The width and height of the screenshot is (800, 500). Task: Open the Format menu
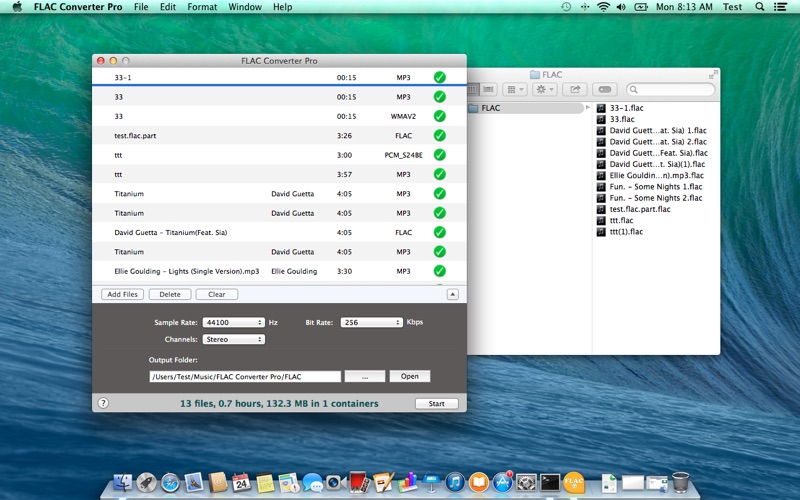pyautogui.click(x=202, y=7)
